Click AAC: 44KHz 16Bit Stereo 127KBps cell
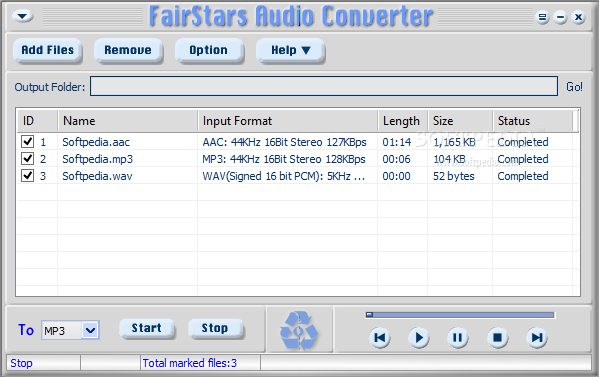 284,142
